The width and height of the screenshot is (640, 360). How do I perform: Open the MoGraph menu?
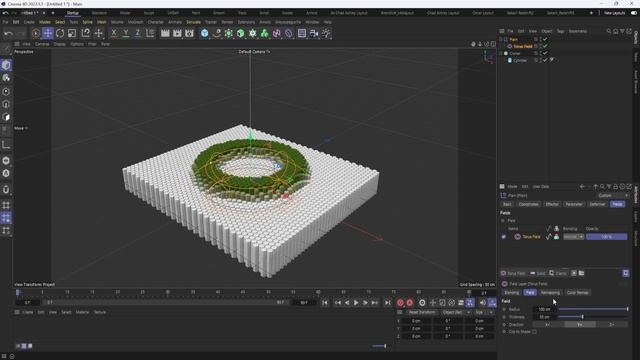click(136, 22)
